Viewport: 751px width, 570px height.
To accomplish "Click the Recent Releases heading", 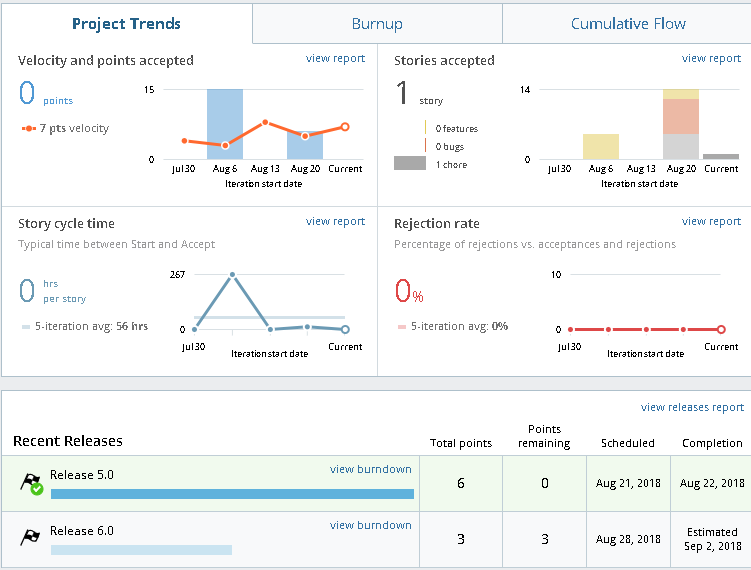I will pyautogui.click(x=68, y=441).
